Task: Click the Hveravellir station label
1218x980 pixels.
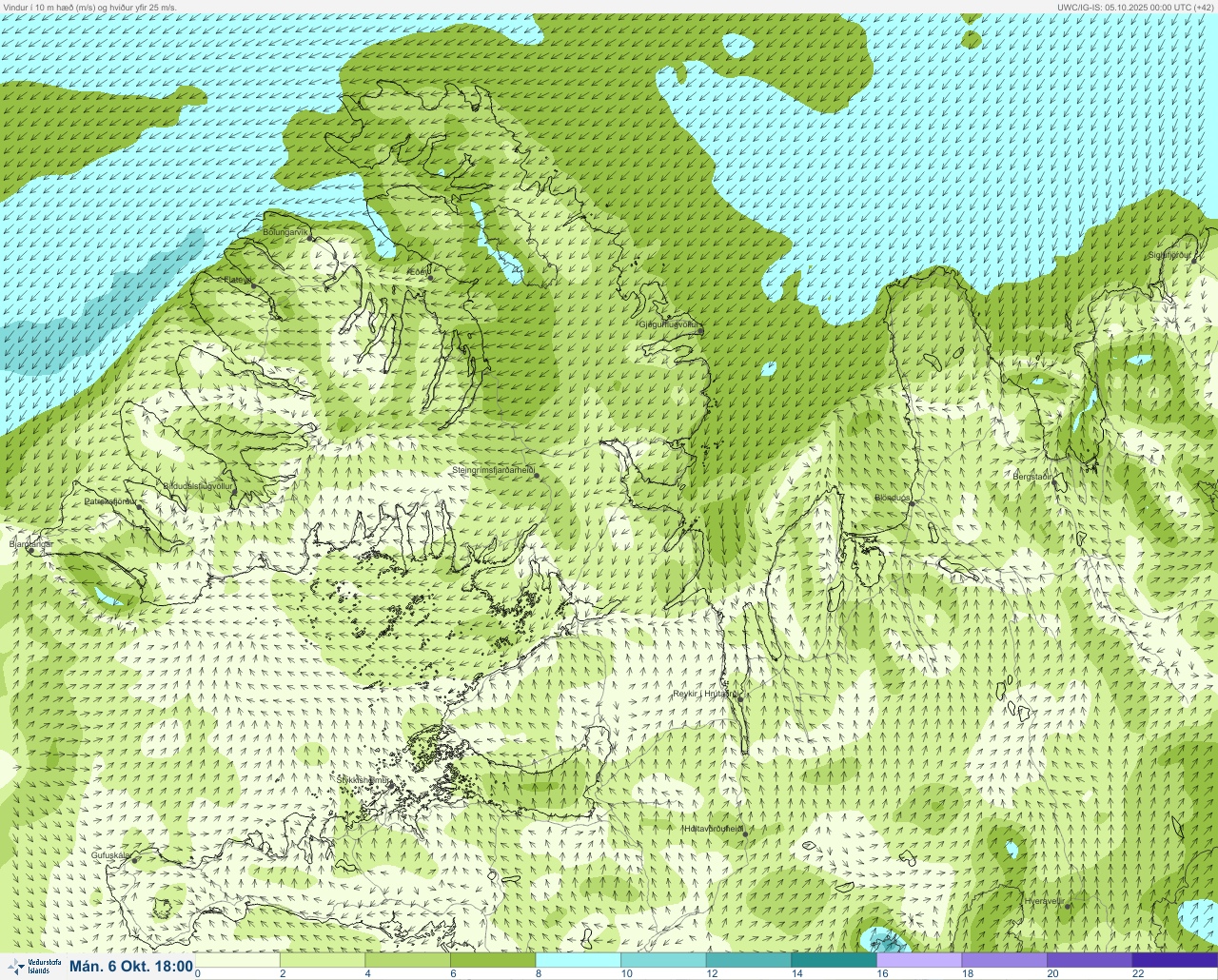Action: [x=1044, y=900]
